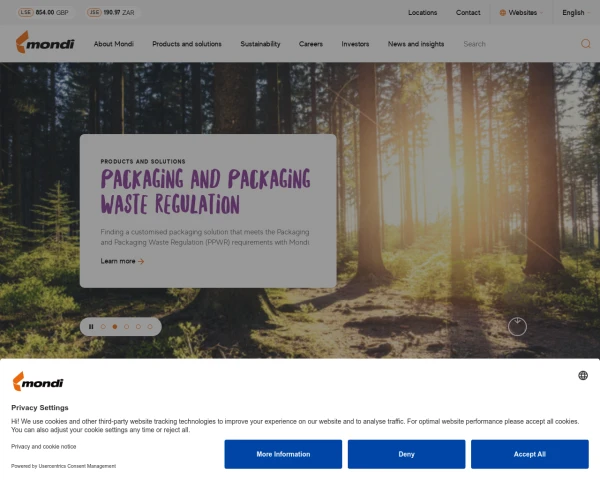The height and width of the screenshot is (480, 600).
Task: Click the Products and Solutions slide label
Action: click(x=143, y=162)
